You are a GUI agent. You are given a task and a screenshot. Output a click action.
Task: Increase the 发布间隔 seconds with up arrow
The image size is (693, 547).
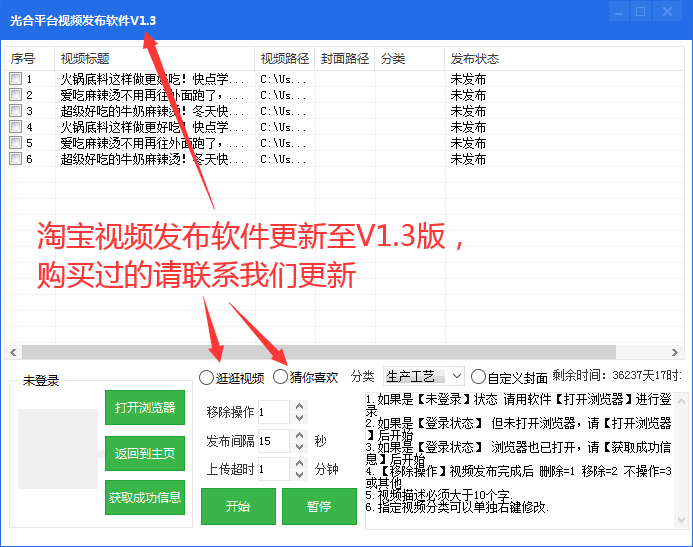point(300,435)
